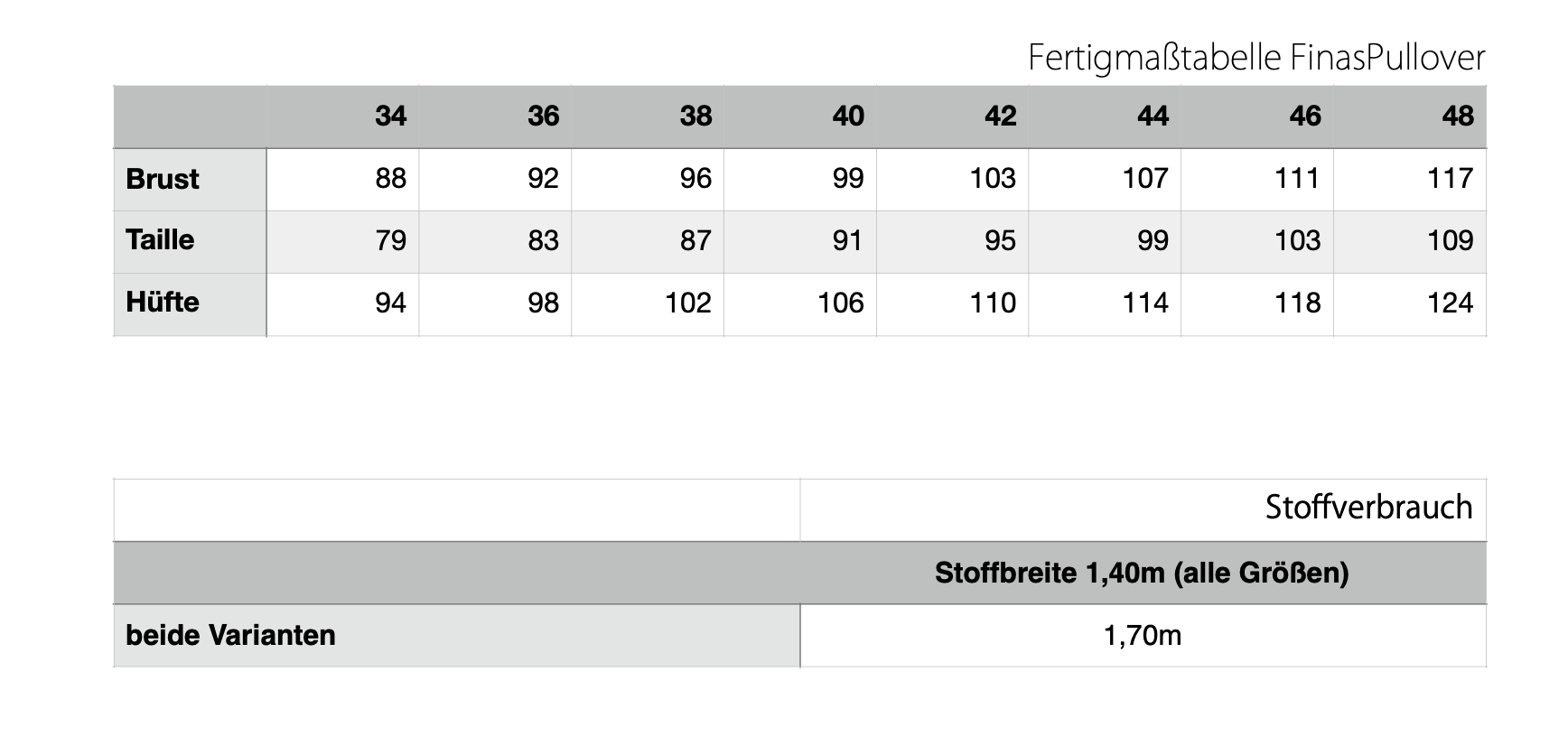The width and height of the screenshot is (1568, 737).
Task: Select Taille value 83 for size 36
Action: 543,241
